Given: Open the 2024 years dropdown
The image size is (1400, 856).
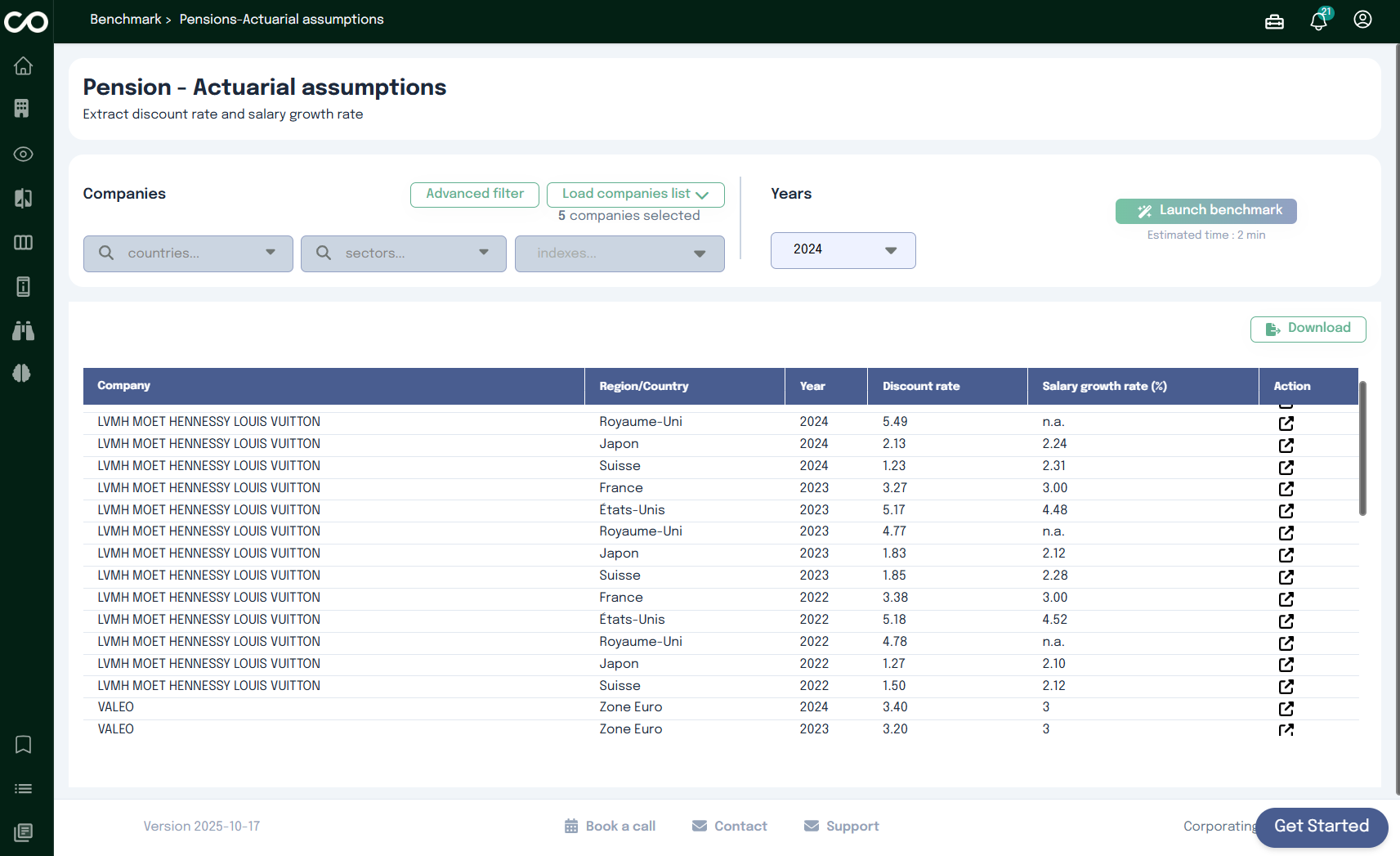Looking at the screenshot, I should coord(843,250).
